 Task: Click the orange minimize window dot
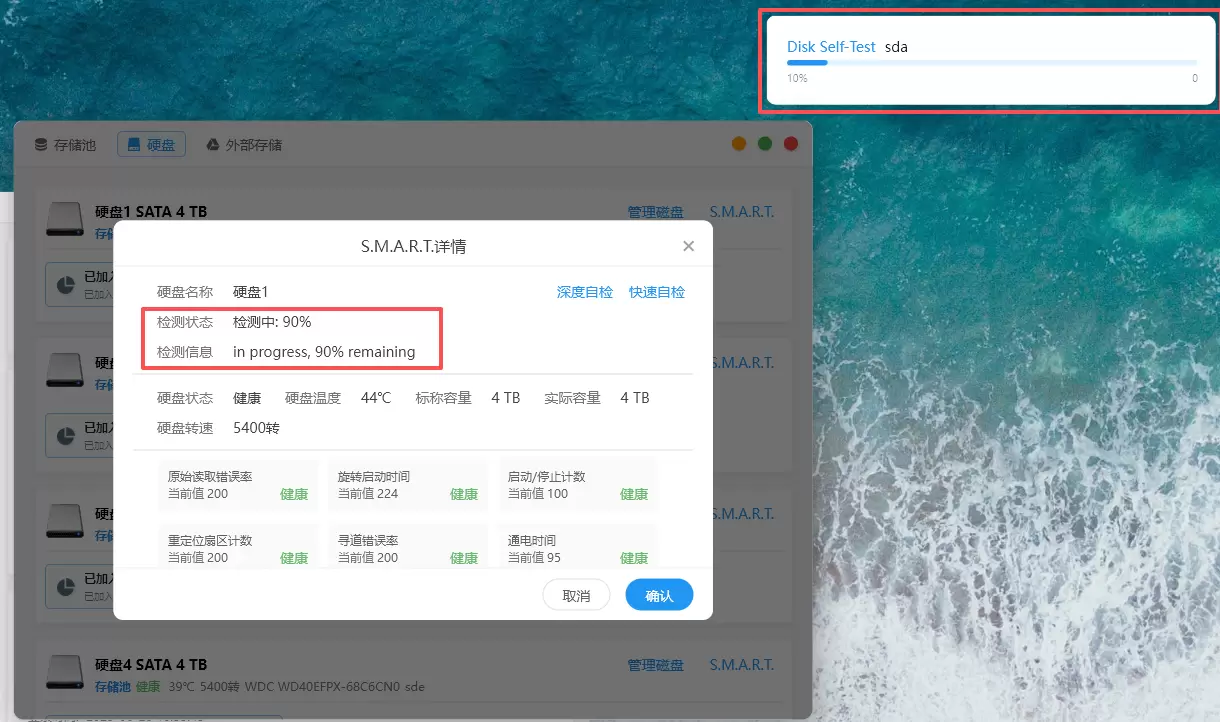739,144
